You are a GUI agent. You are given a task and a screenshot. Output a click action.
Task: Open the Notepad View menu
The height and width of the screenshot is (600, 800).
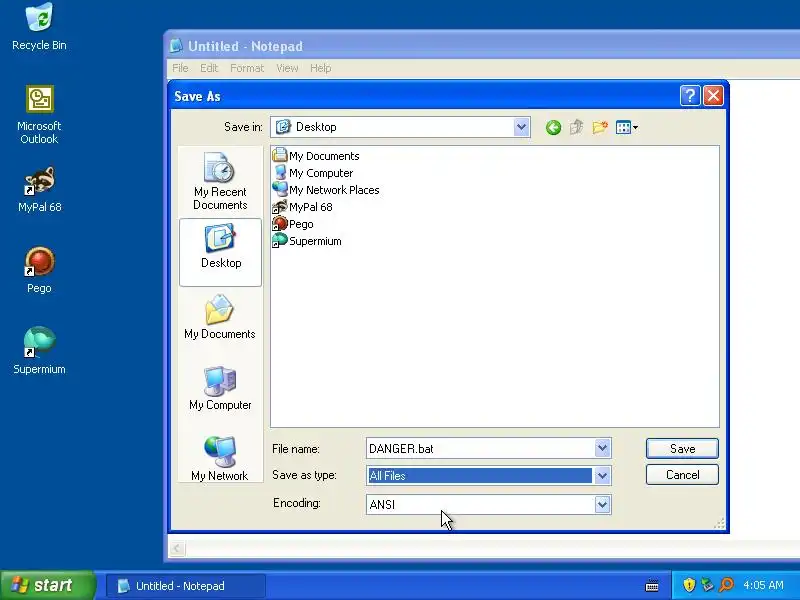[x=287, y=68]
